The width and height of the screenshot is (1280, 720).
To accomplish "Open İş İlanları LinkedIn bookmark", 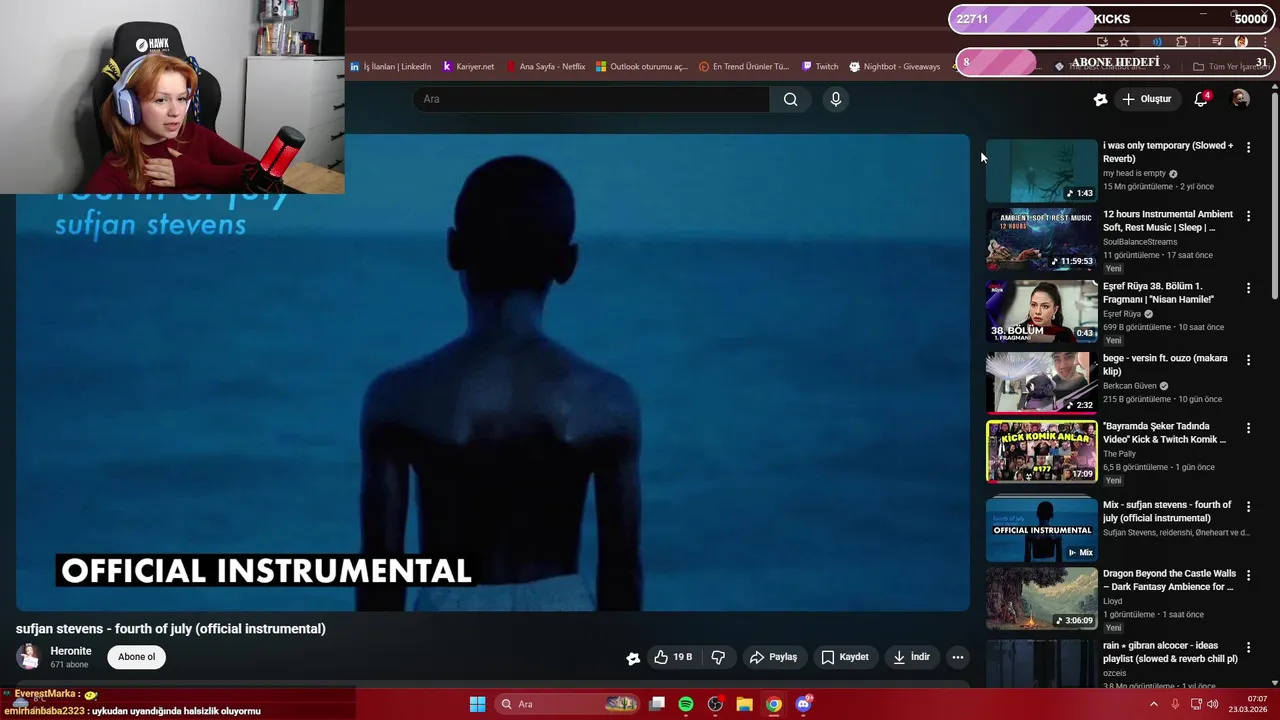I will click(x=391, y=67).
